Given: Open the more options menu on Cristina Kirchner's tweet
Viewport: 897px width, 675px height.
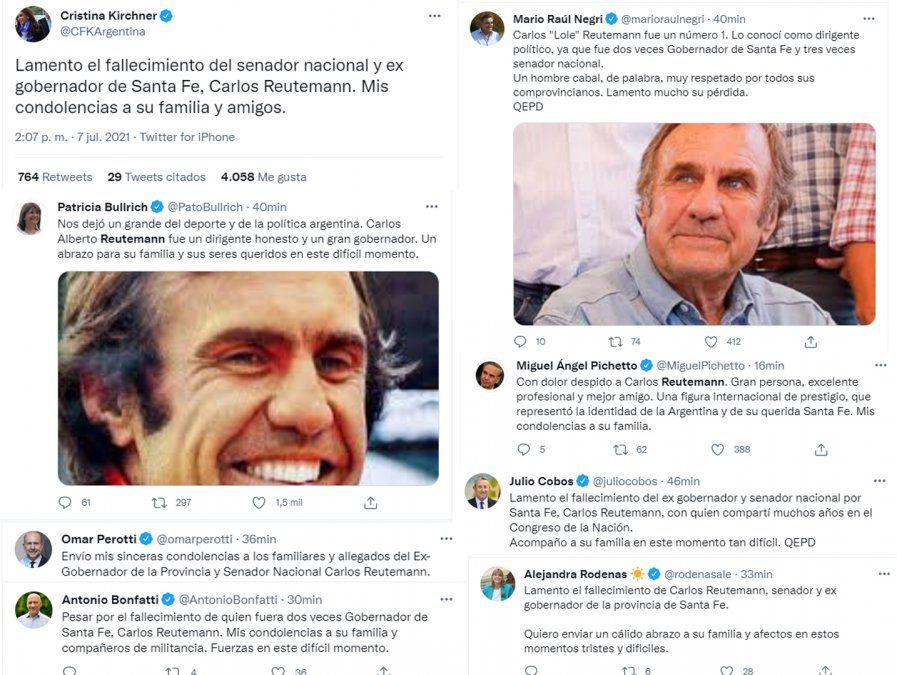Looking at the screenshot, I should pyautogui.click(x=432, y=14).
